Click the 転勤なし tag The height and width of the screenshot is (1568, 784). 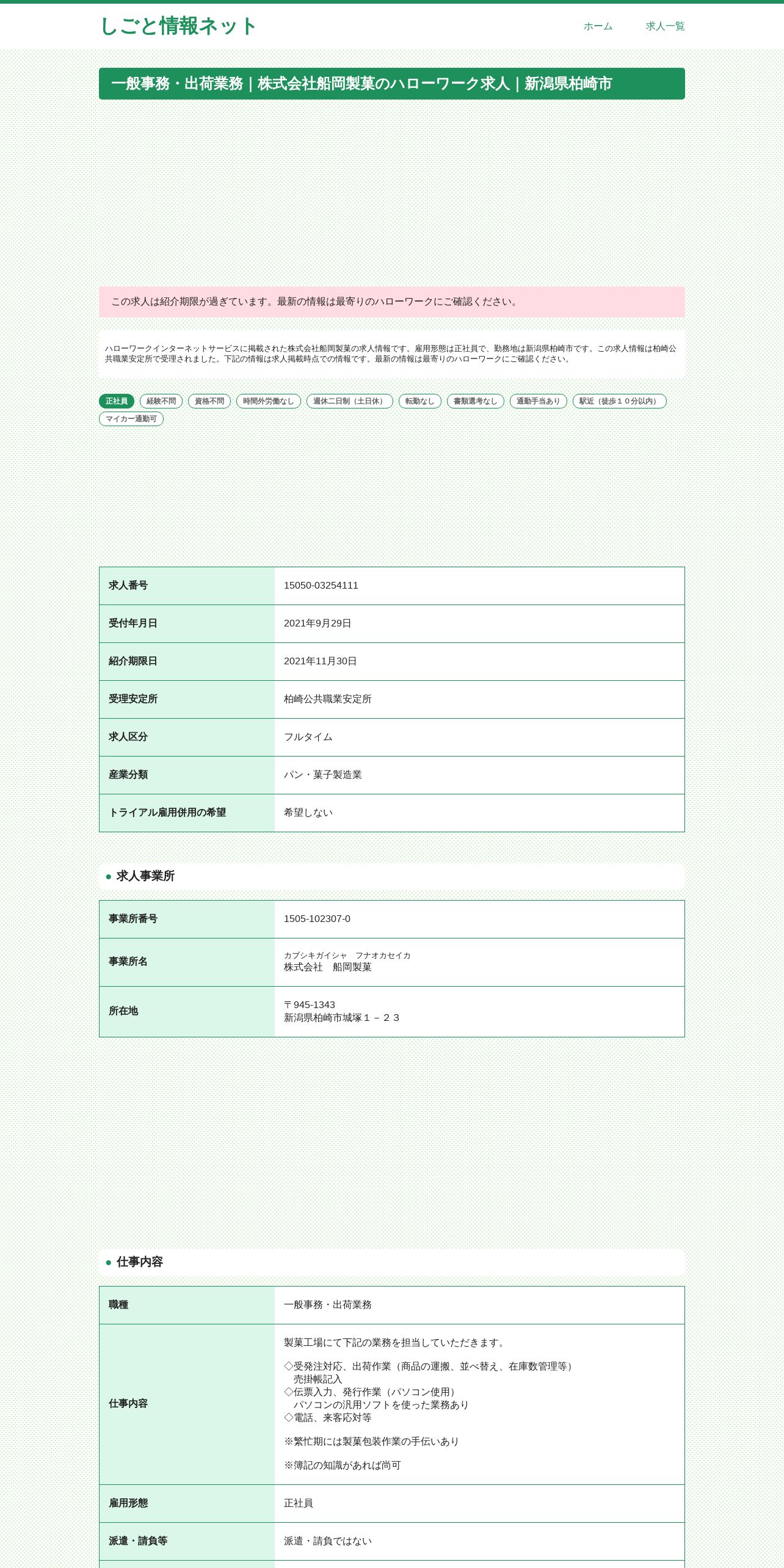(420, 401)
